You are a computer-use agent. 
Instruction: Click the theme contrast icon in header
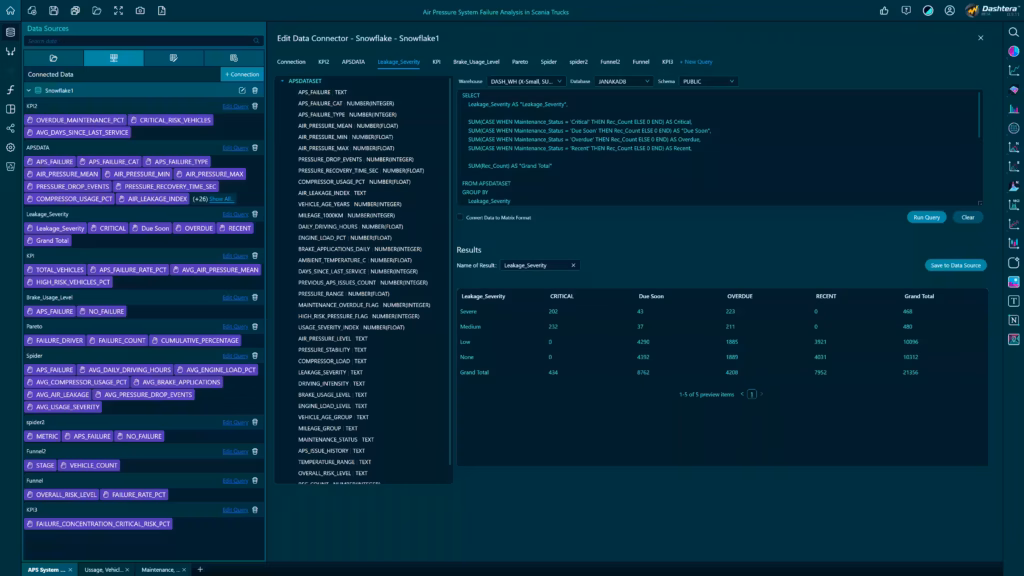[x=928, y=10]
